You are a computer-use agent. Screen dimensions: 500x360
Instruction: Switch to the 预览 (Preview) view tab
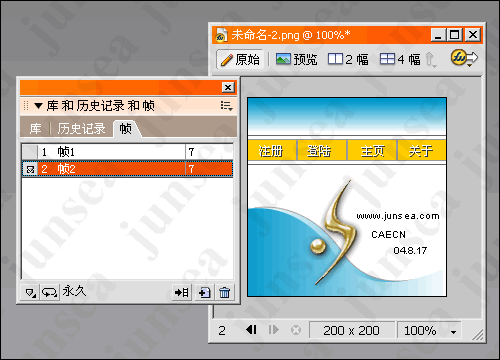296,60
